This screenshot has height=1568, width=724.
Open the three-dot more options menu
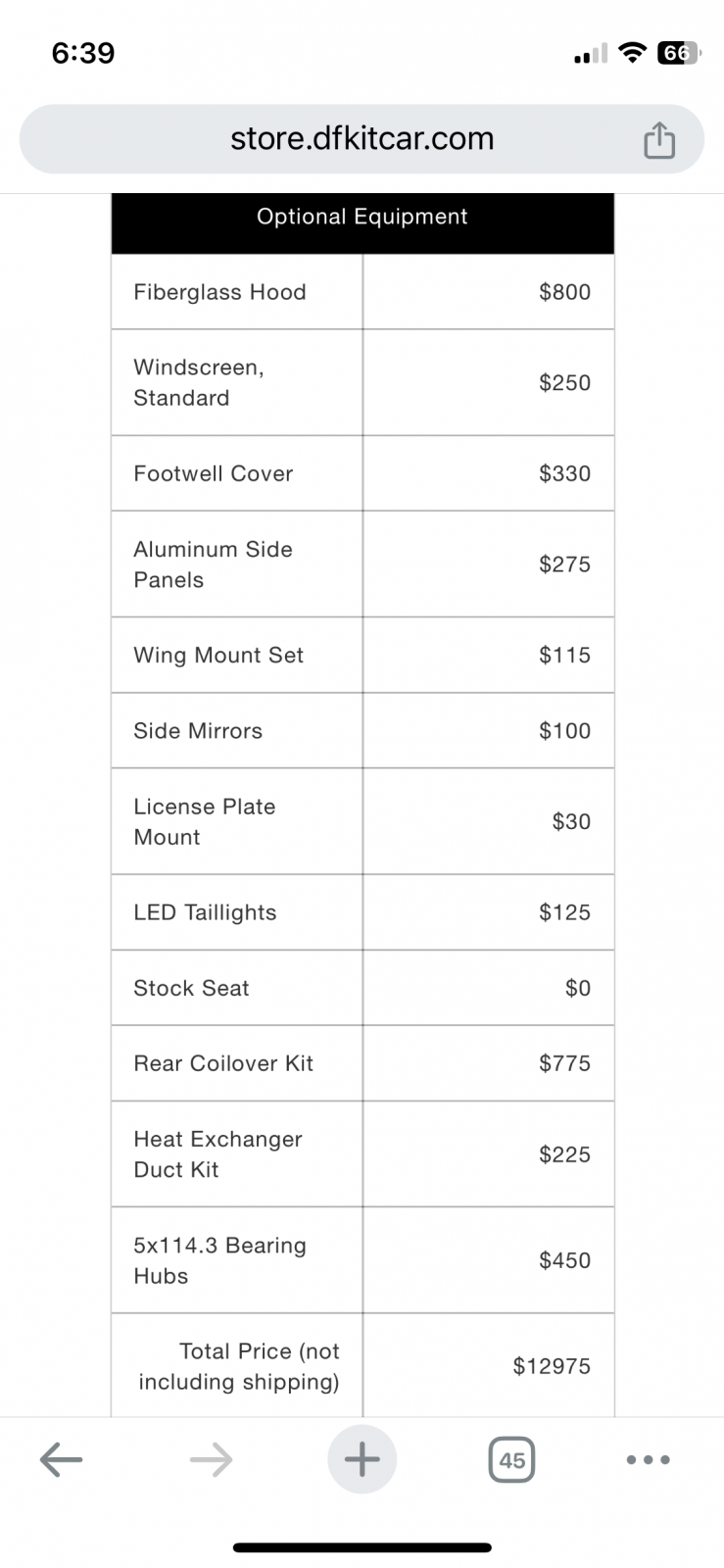pyautogui.click(x=648, y=1460)
